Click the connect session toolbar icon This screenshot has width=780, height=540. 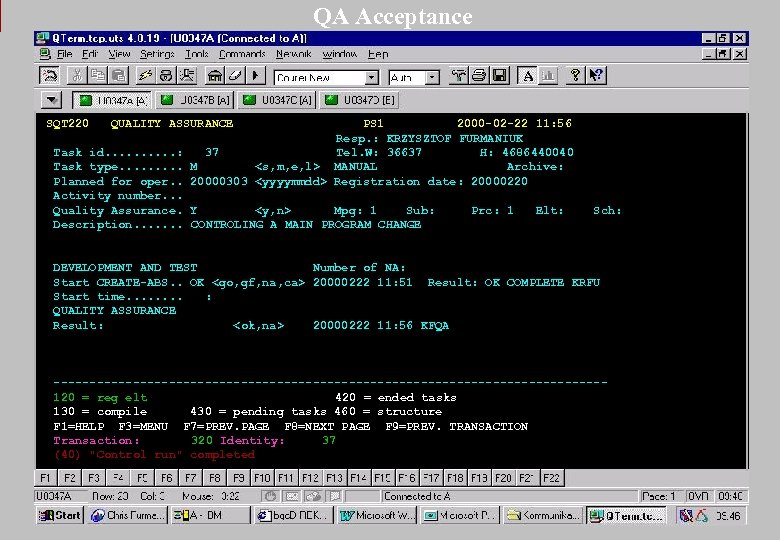click(x=49, y=76)
